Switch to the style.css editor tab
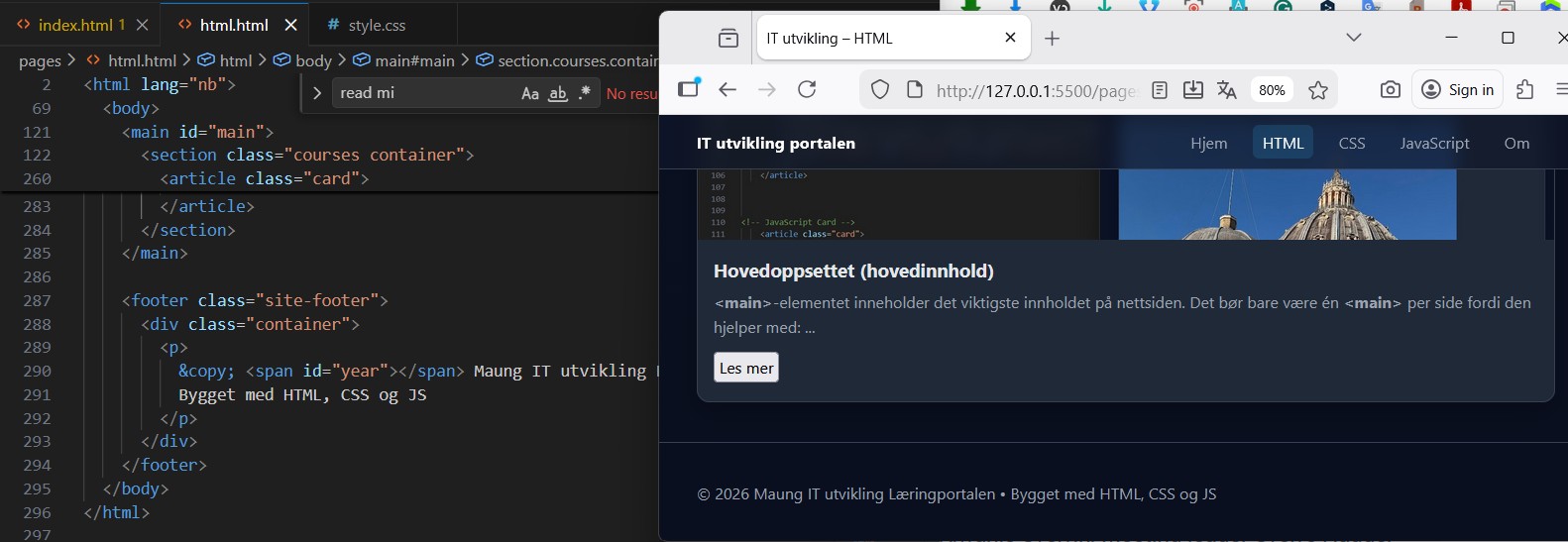 (367, 25)
